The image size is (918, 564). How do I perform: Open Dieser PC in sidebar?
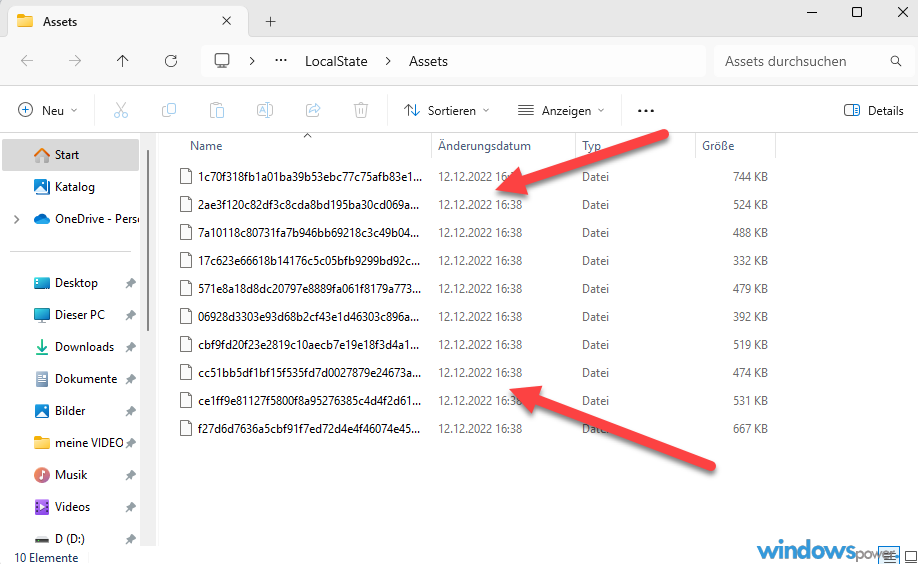[69, 315]
